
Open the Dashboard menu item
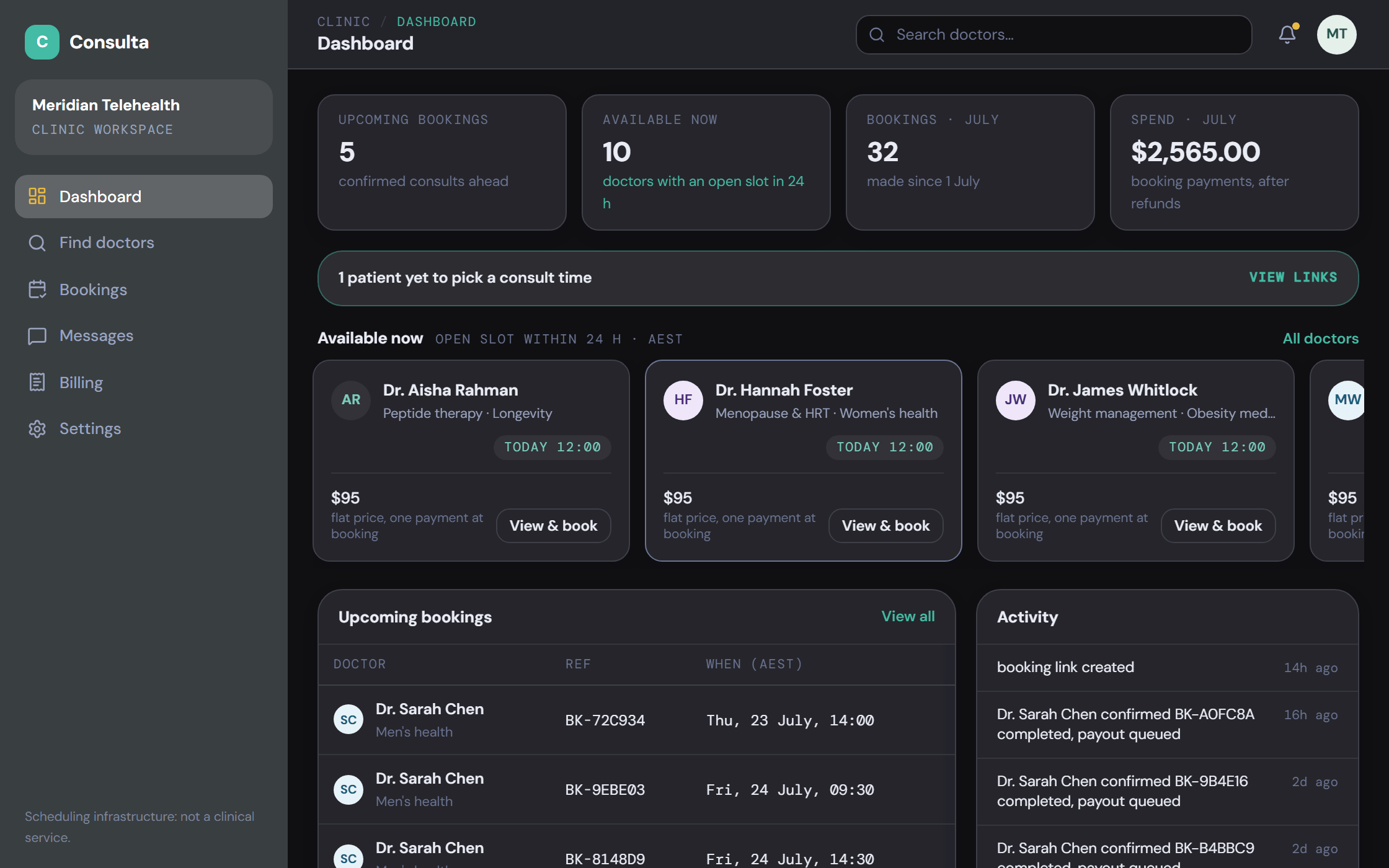point(144,197)
